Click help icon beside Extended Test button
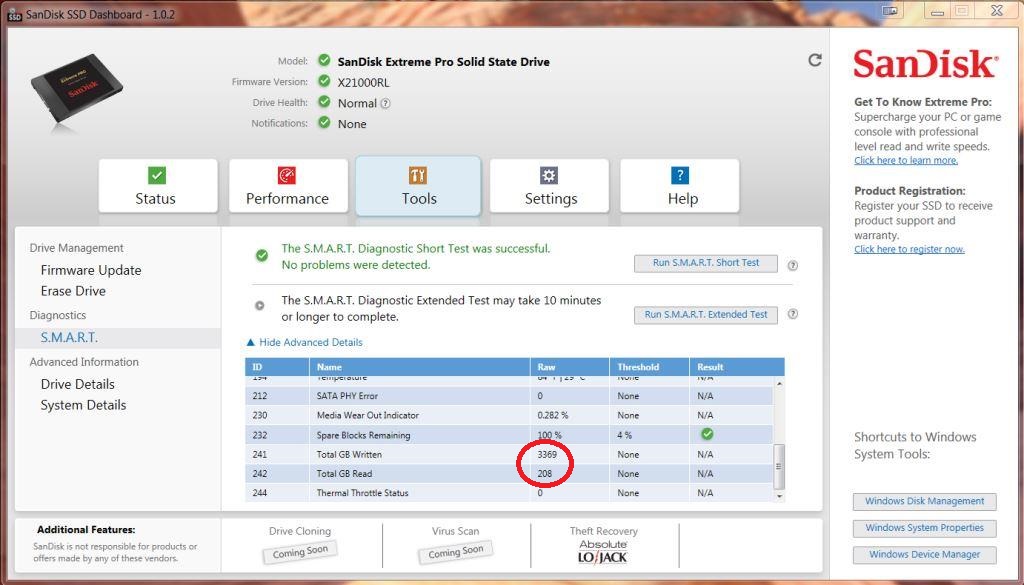Viewport: 1024px width, 585px height. point(792,314)
